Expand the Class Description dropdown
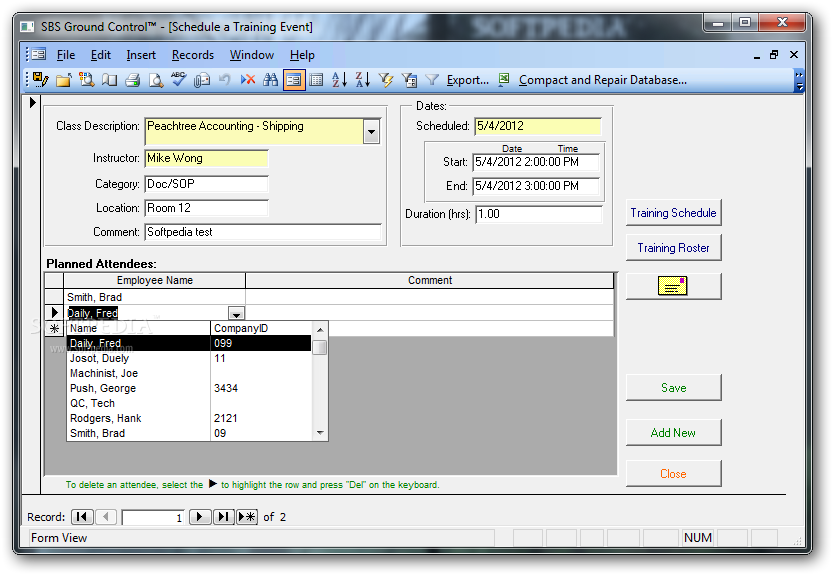 coord(371,131)
